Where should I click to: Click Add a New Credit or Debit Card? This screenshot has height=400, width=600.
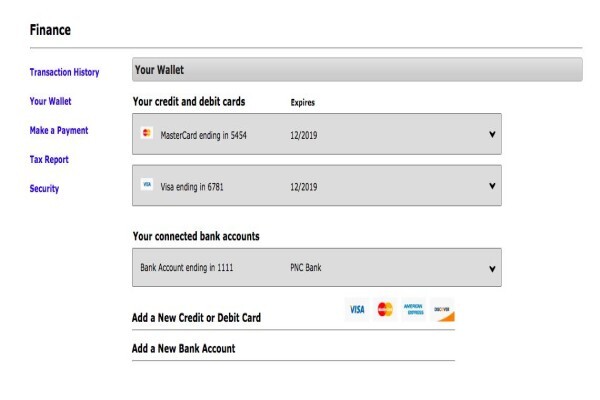coord(196,318)
